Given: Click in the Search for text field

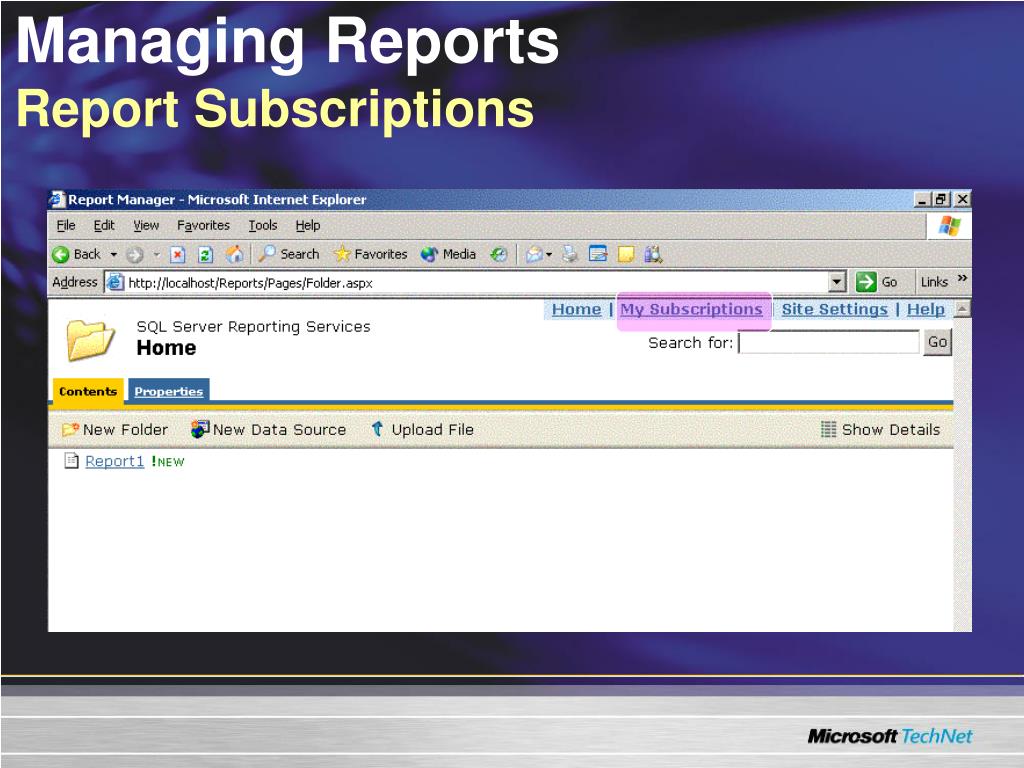Looking at the screenshot, I should click(829, 342).
